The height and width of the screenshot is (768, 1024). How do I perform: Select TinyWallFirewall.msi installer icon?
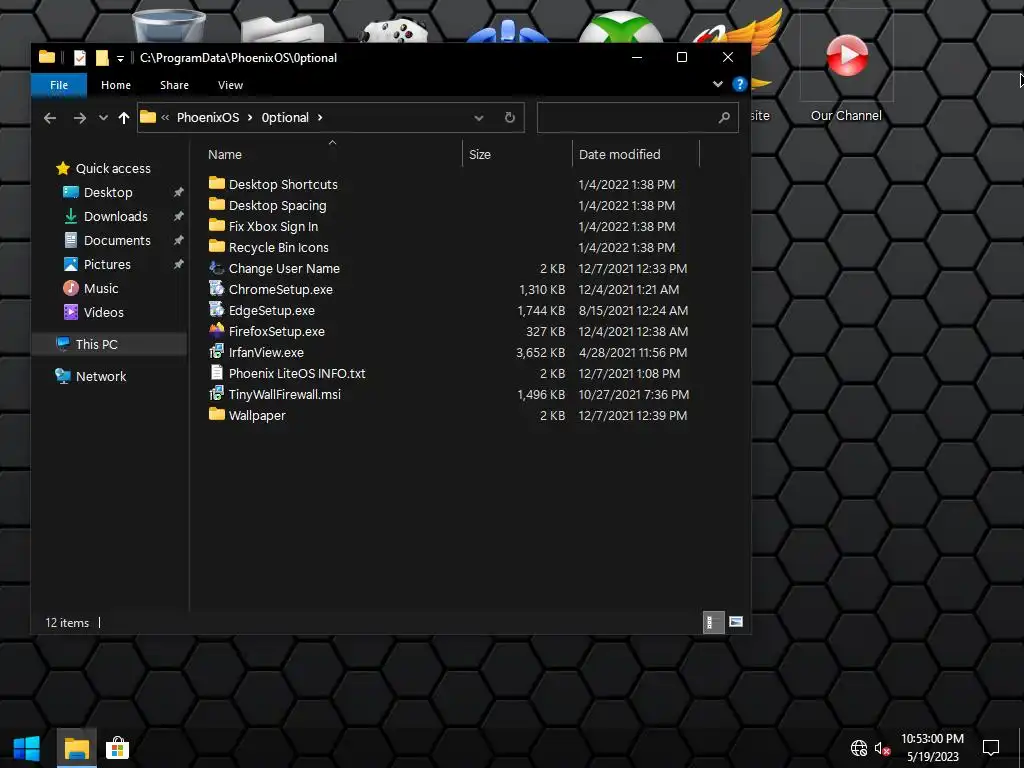(x=217, y=394)
